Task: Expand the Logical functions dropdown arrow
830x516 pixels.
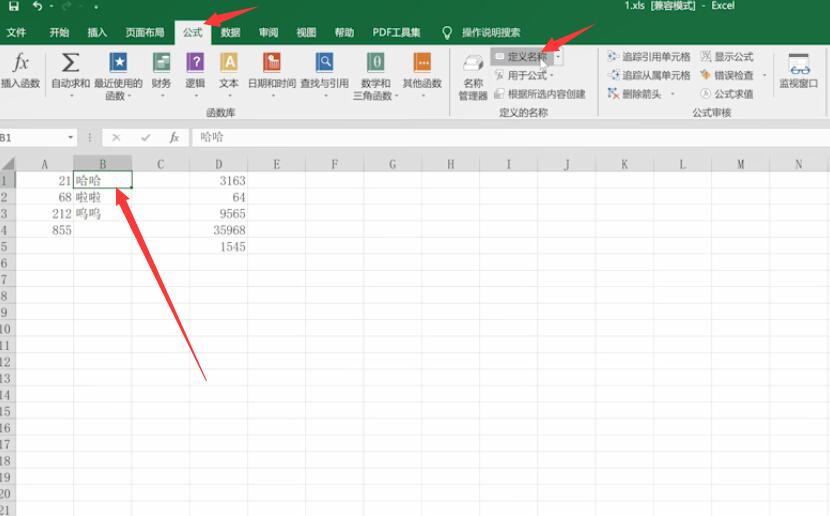Action: (x=196, y=96)
